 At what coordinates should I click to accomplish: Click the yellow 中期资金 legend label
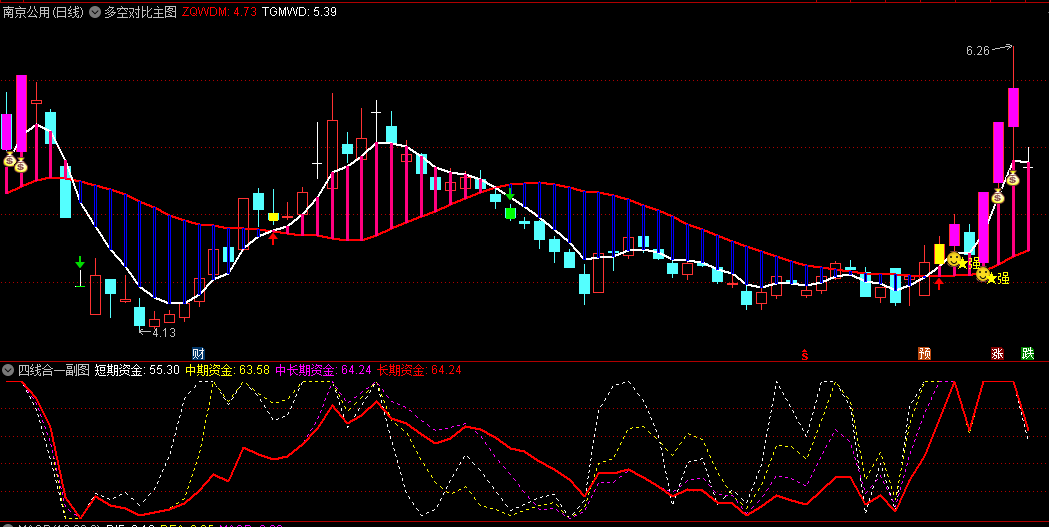click(x=209, y=370)
